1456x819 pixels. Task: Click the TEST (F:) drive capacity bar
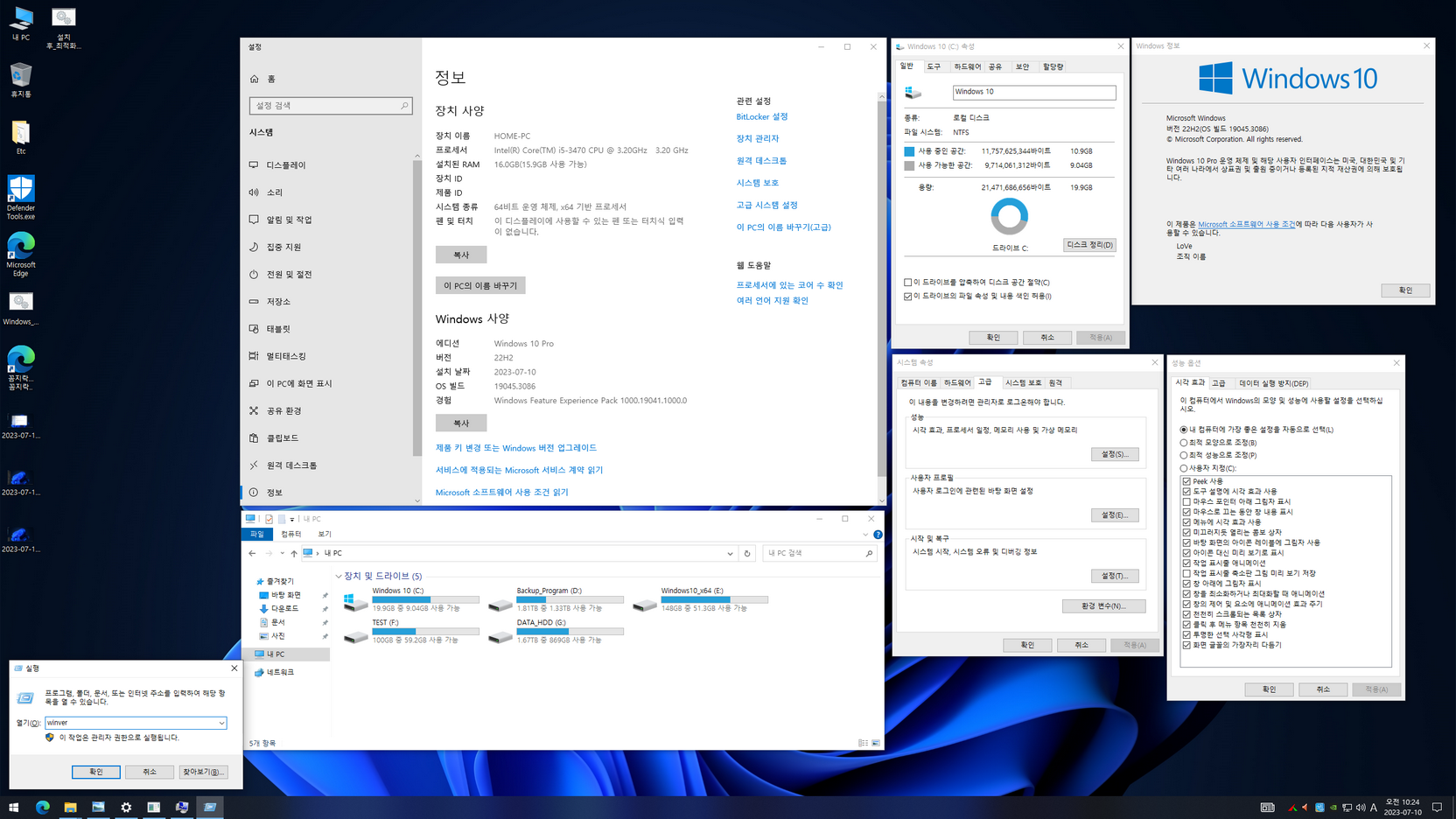click(425, 631)
